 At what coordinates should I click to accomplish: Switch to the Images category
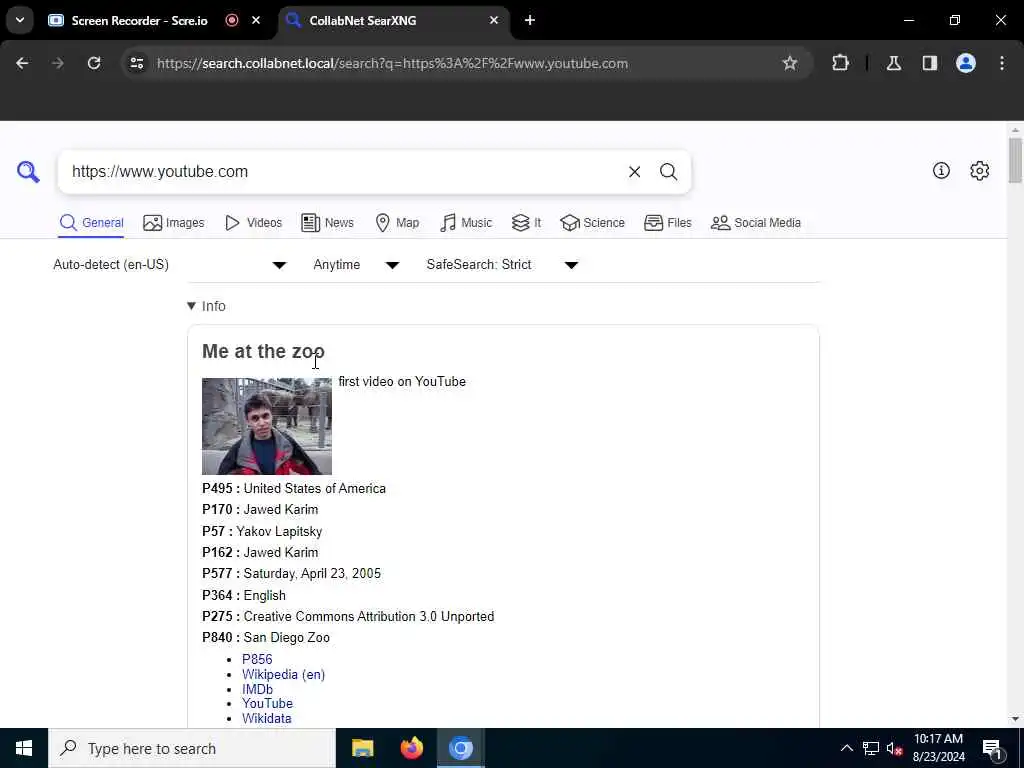(174, 223)
